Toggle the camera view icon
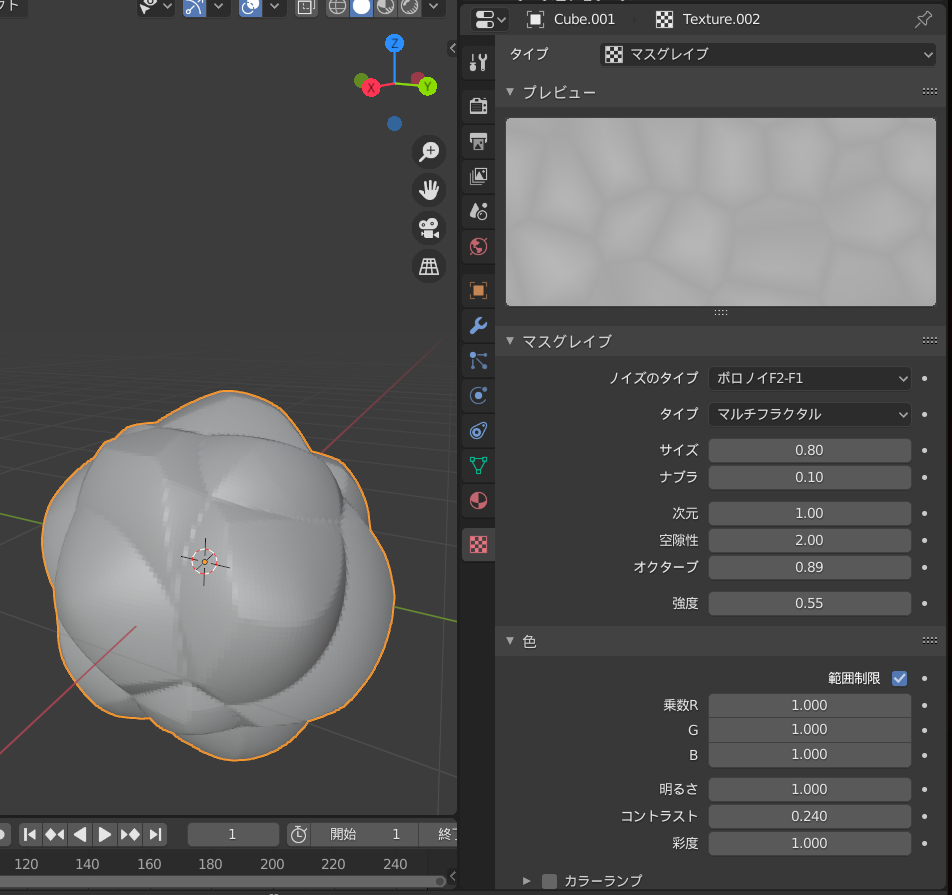Screen dimensions: 952x895 [x=429, y=228]
